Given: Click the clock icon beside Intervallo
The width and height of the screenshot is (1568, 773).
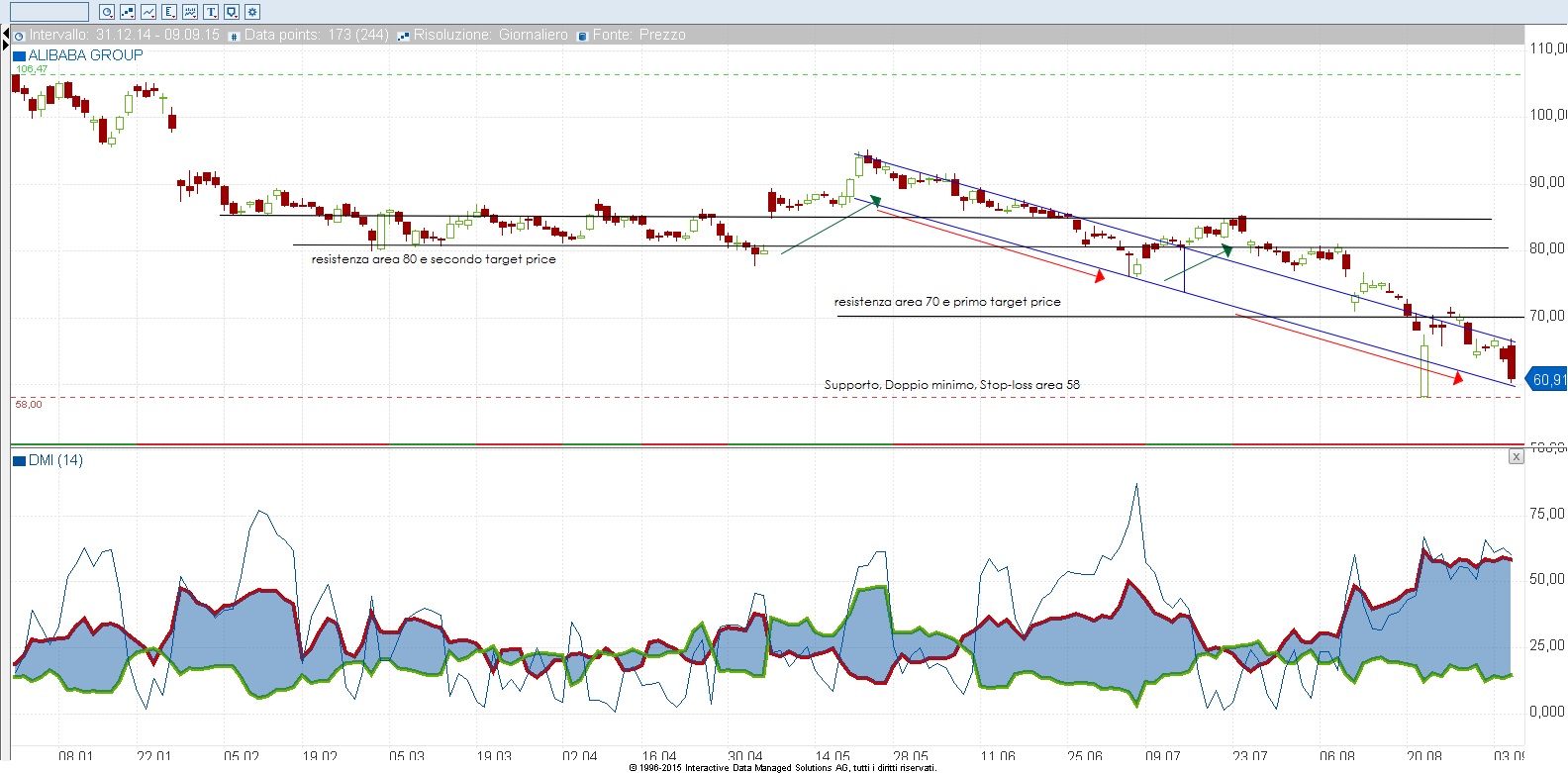Looking at the screenshot, I should pyautogui.click(x=19, y=37).
